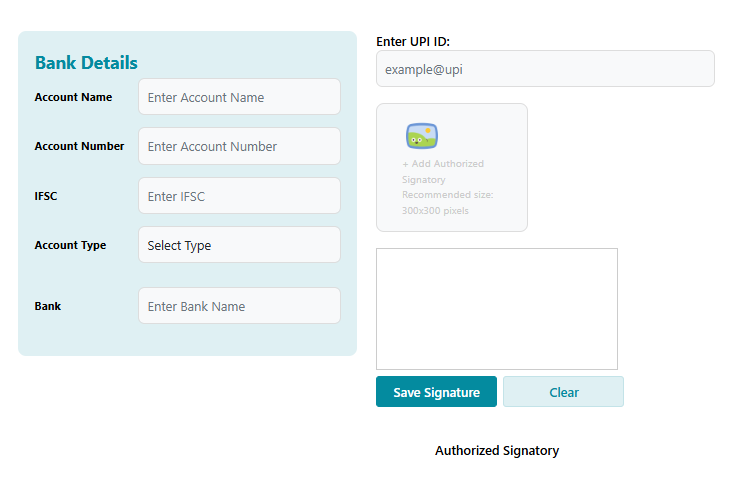Click into the Enter Account Number field
Viewport: 742px width, 480px height.
click(239, 146)
